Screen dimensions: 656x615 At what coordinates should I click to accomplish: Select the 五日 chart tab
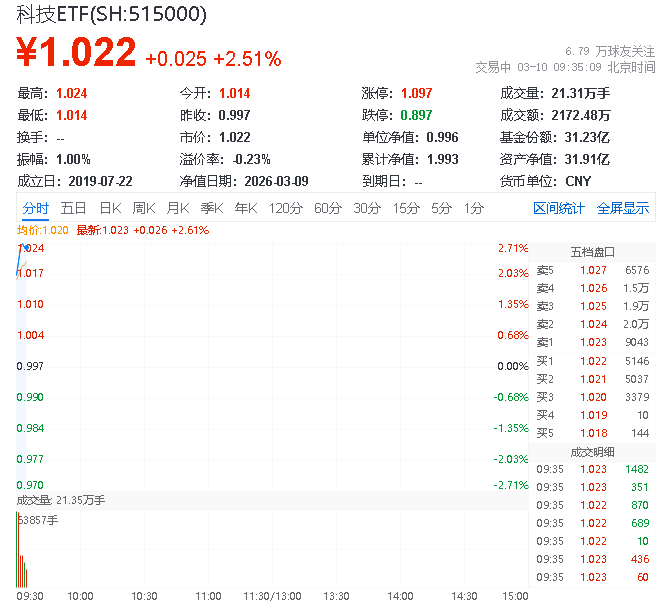73,208
